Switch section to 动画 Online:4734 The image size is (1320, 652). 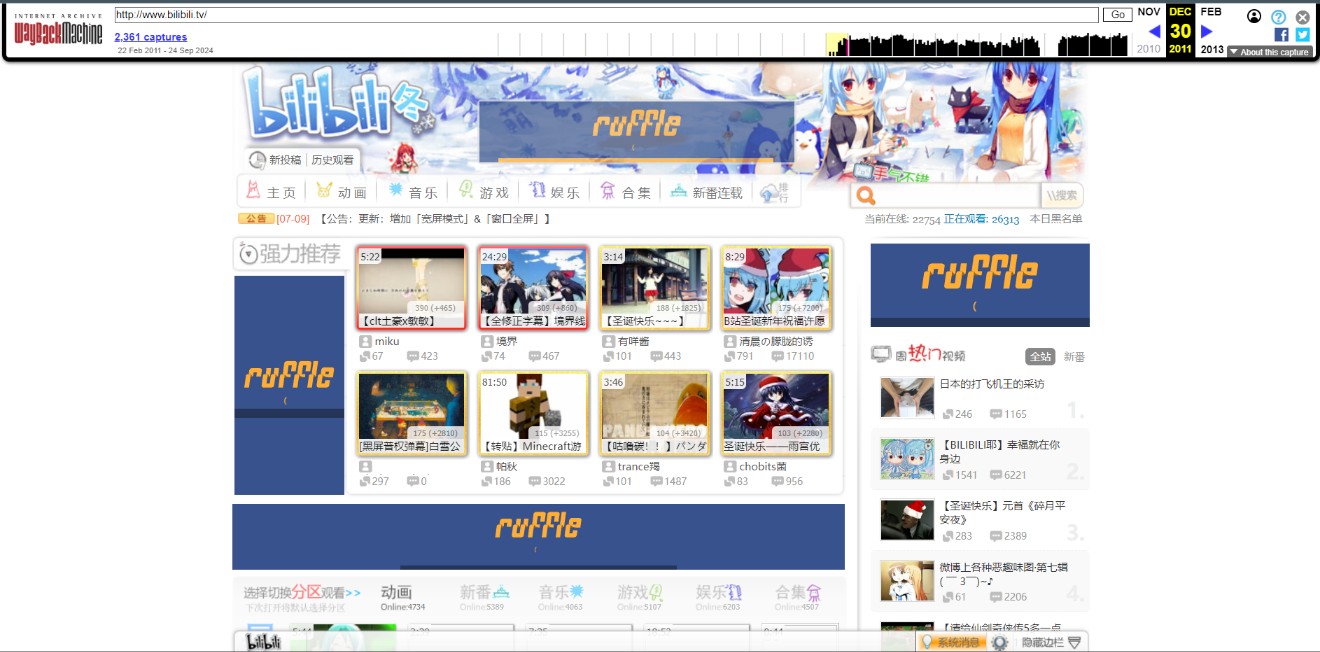click(x=402, y=597)
